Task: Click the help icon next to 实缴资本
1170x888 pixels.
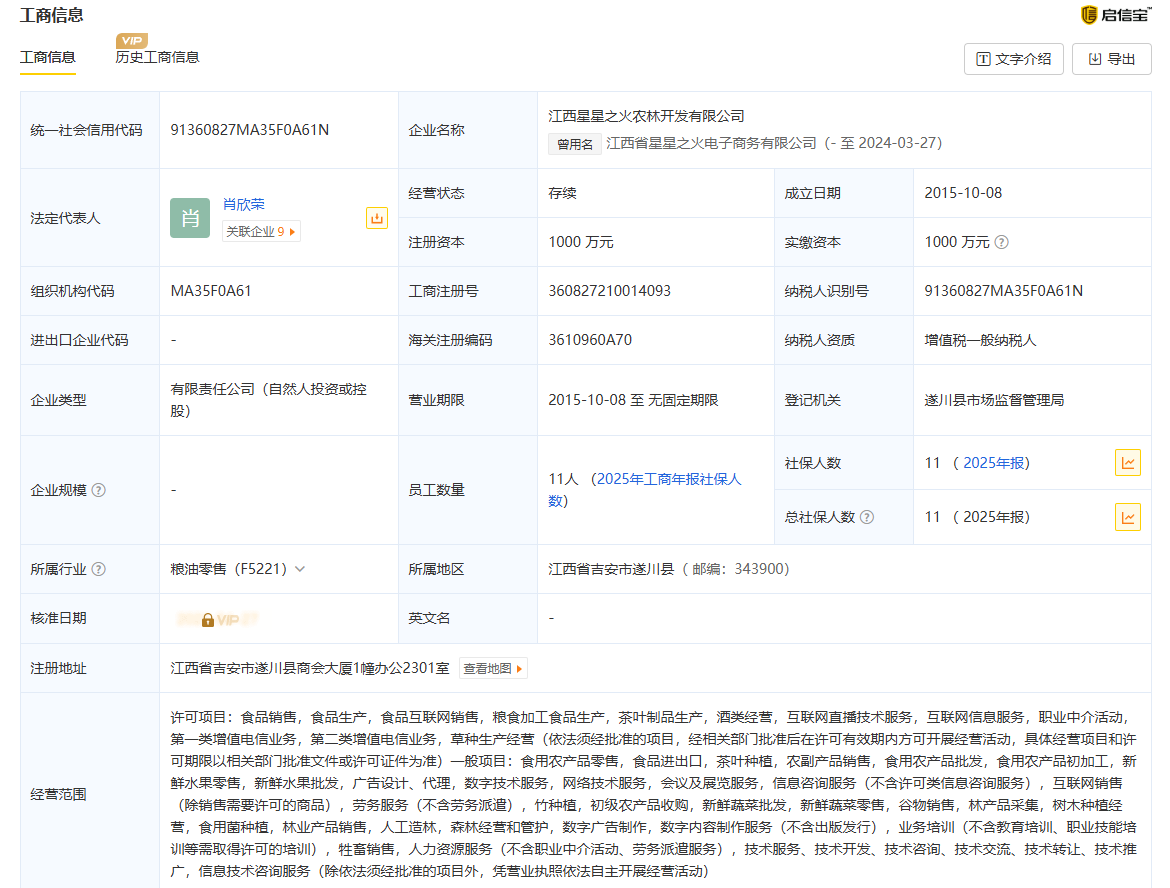Action: [1001, 242]
